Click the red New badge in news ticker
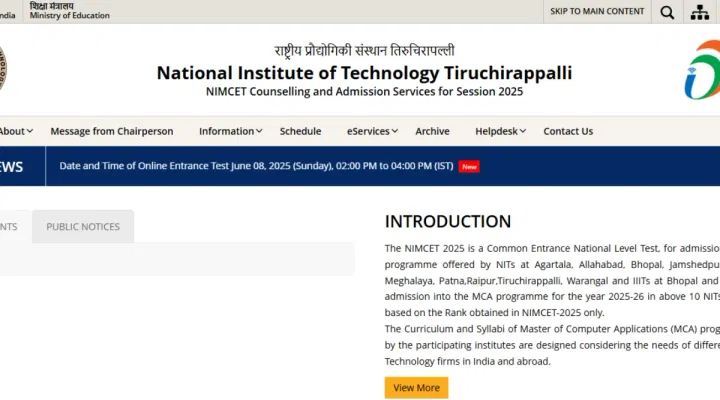 (469, 167)
